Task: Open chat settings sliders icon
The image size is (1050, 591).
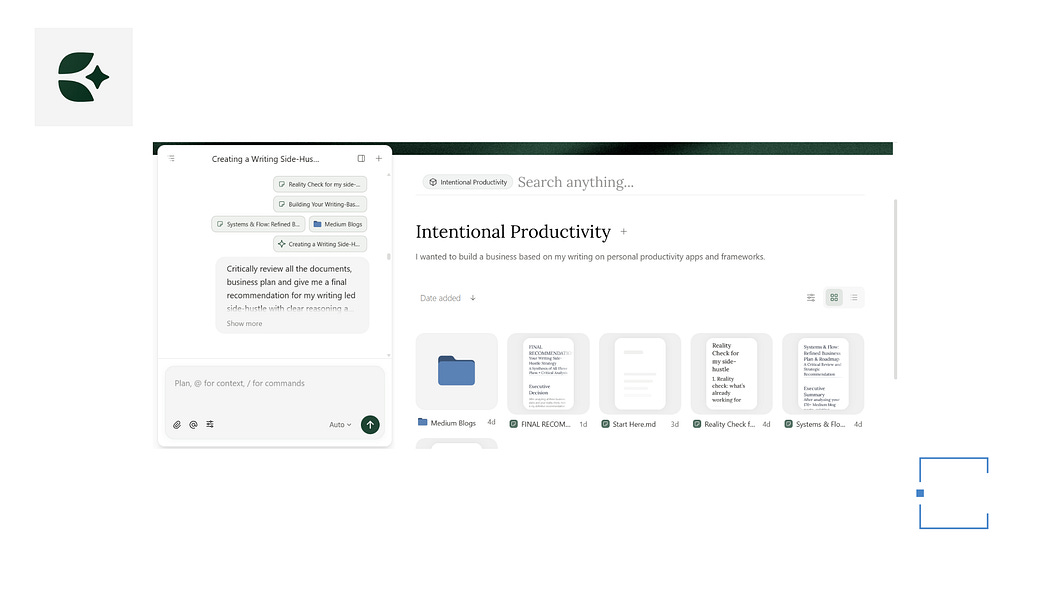Action: [210, 424]
